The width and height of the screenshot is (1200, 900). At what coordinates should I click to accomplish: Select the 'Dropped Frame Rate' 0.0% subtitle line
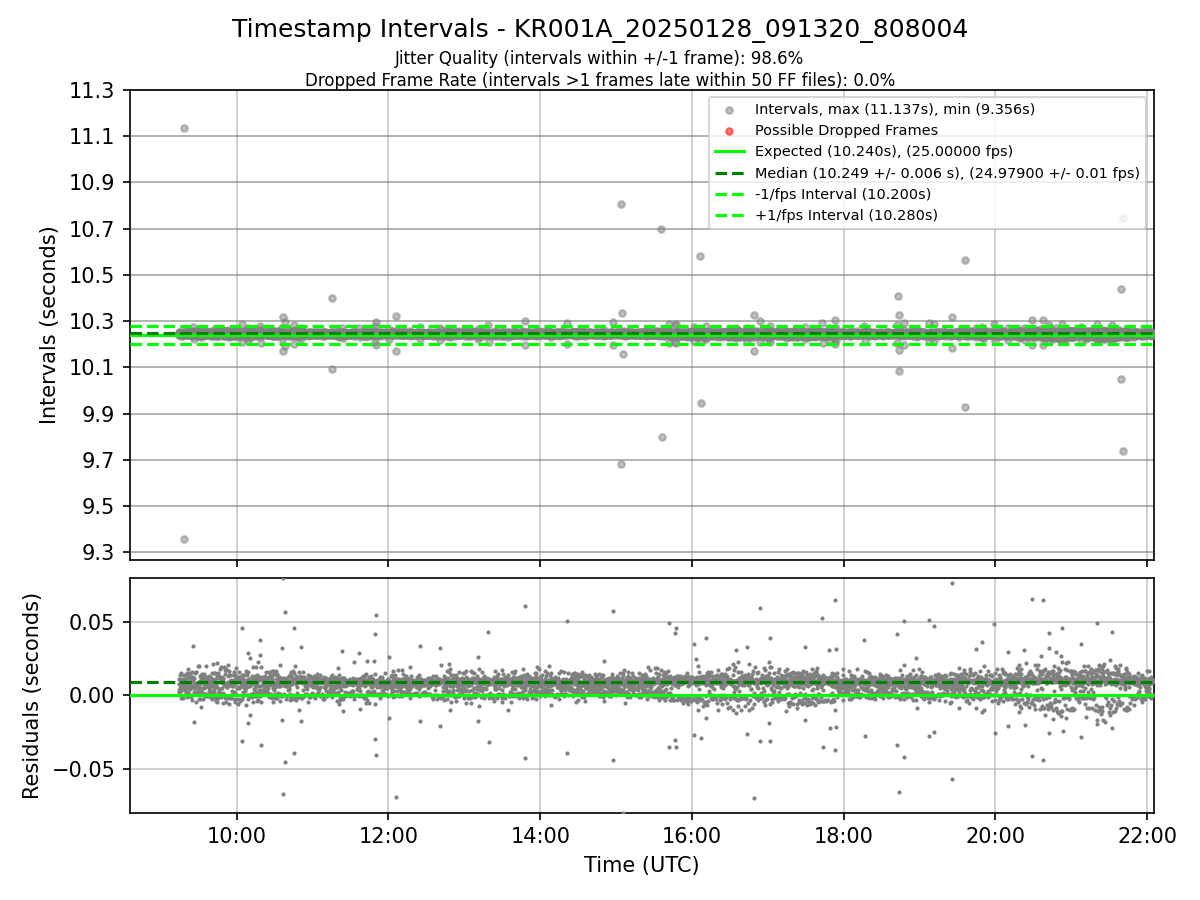[600, 80]
